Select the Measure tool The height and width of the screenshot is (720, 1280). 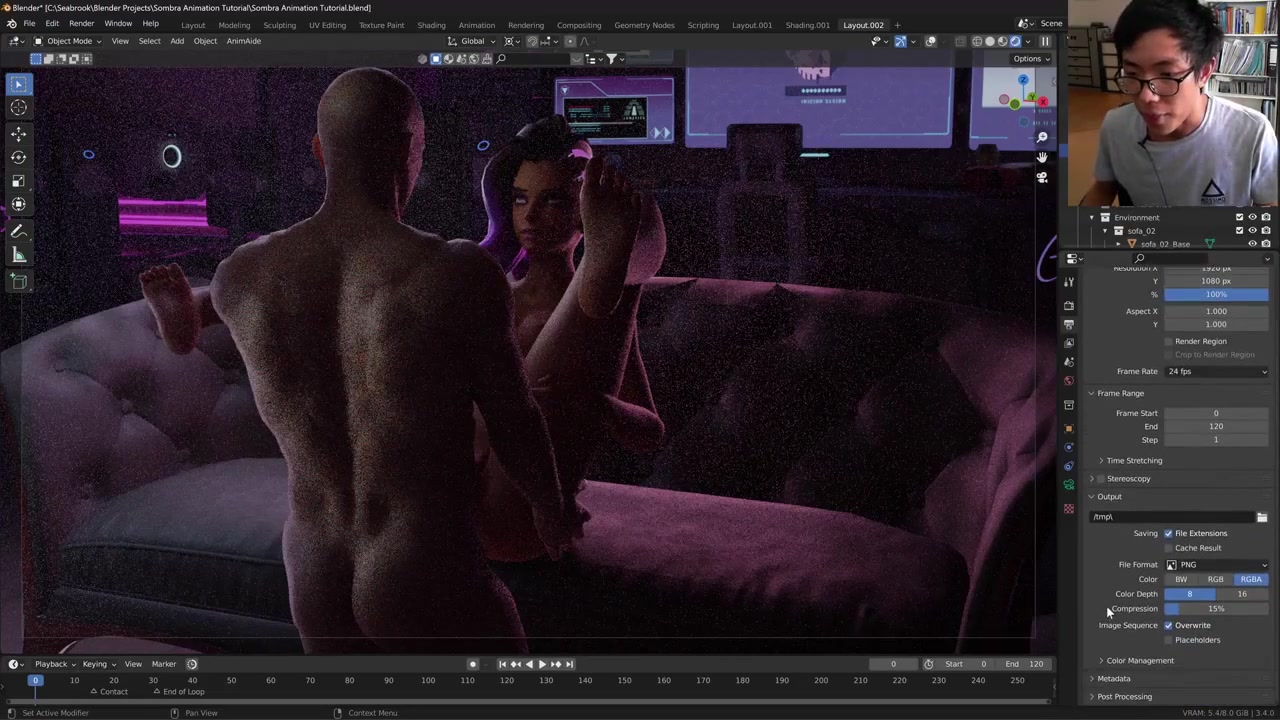19,255
